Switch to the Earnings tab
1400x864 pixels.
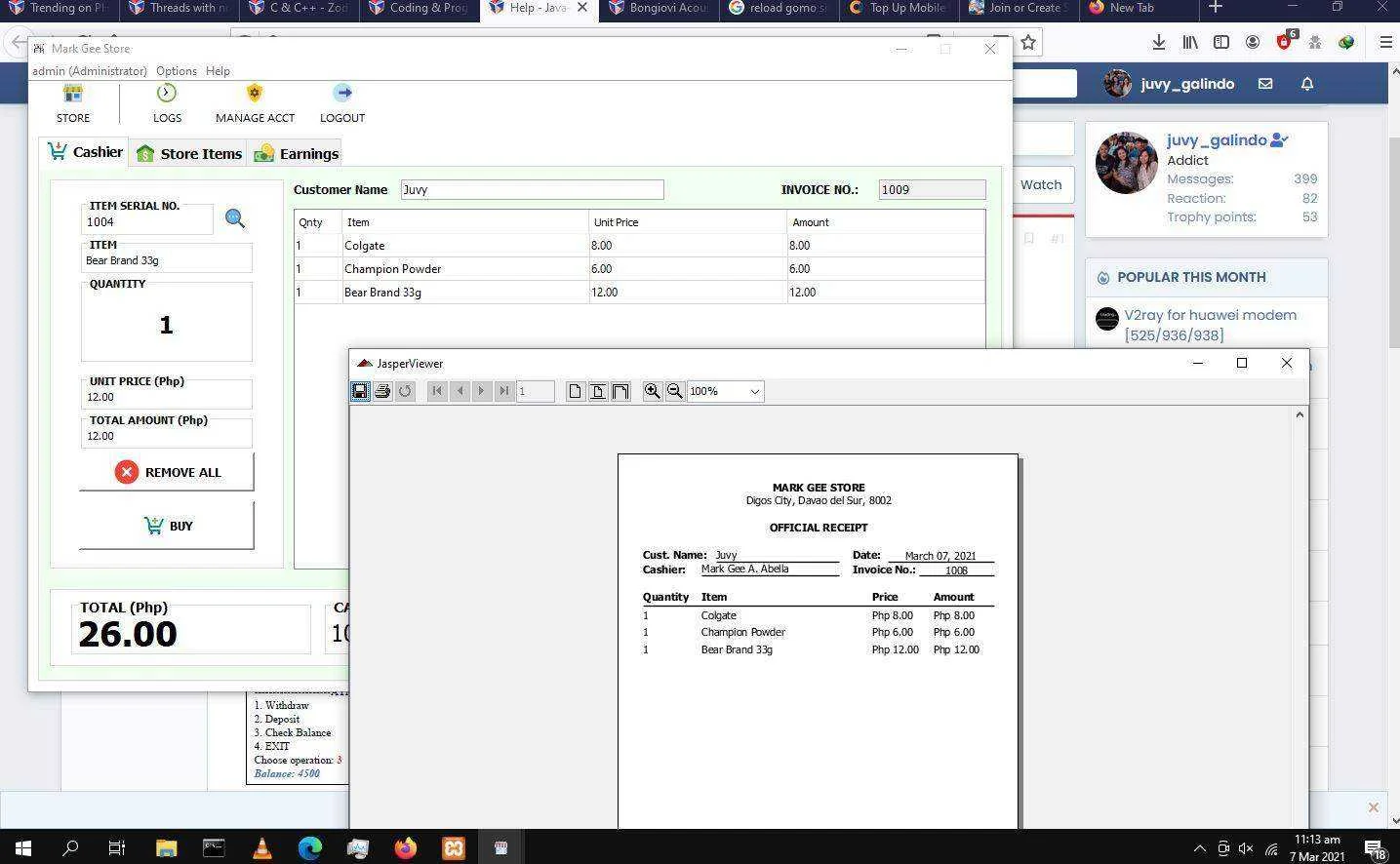(x=296, y=153)
